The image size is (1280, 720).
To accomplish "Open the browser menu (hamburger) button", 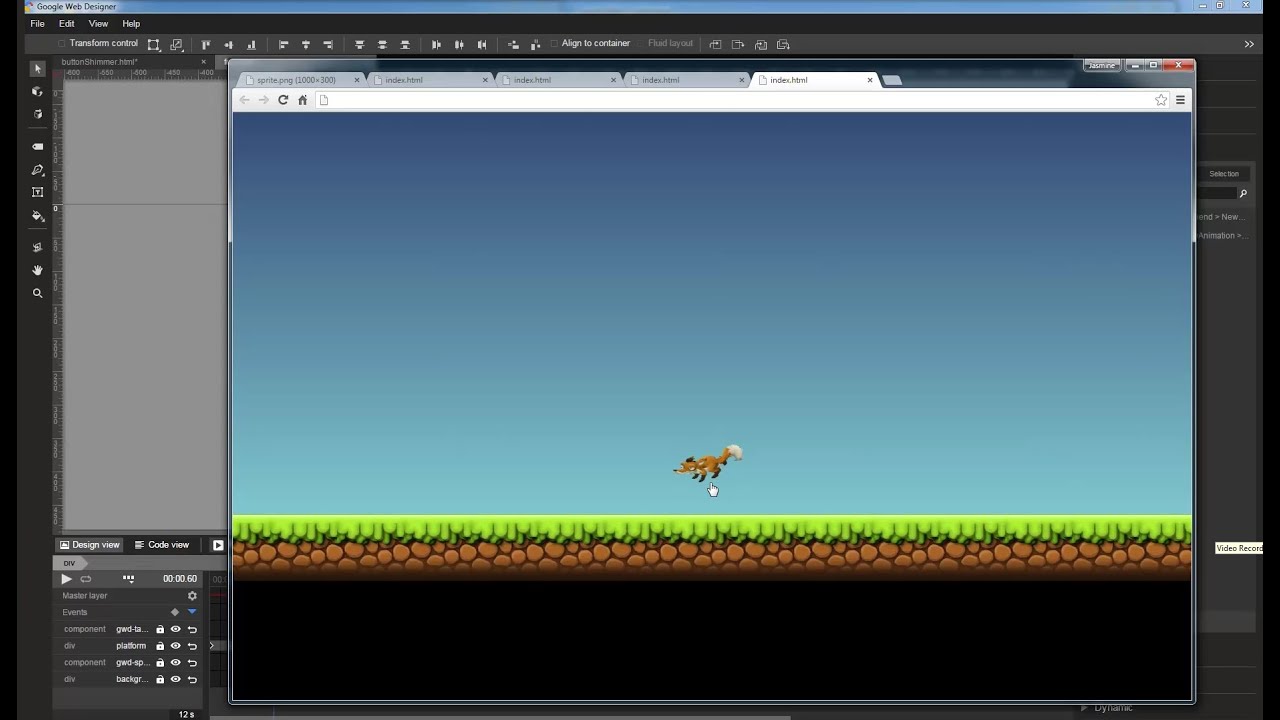I will [1180, 100].
